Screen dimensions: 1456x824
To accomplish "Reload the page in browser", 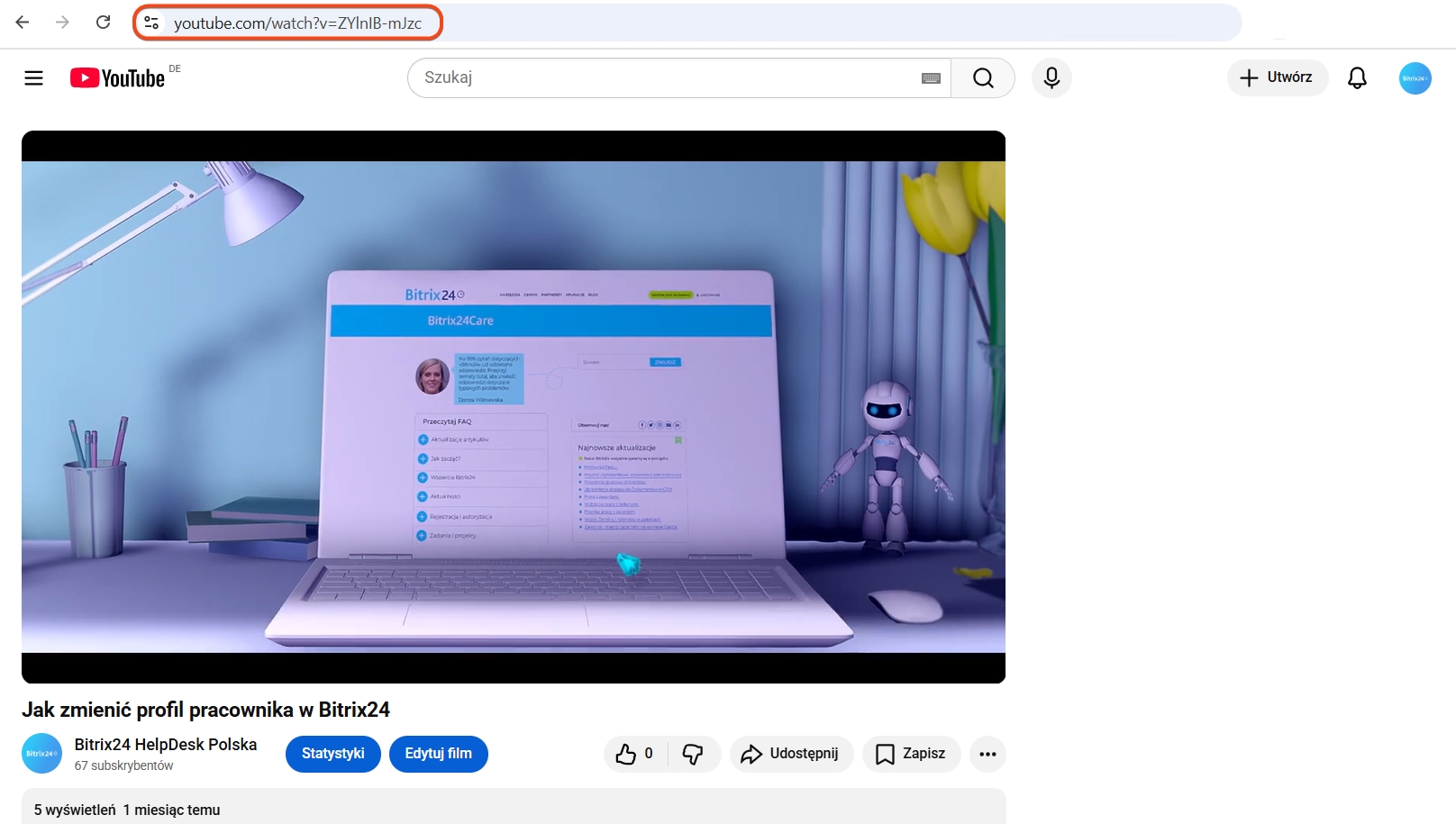I will click(x=104, y=23).
